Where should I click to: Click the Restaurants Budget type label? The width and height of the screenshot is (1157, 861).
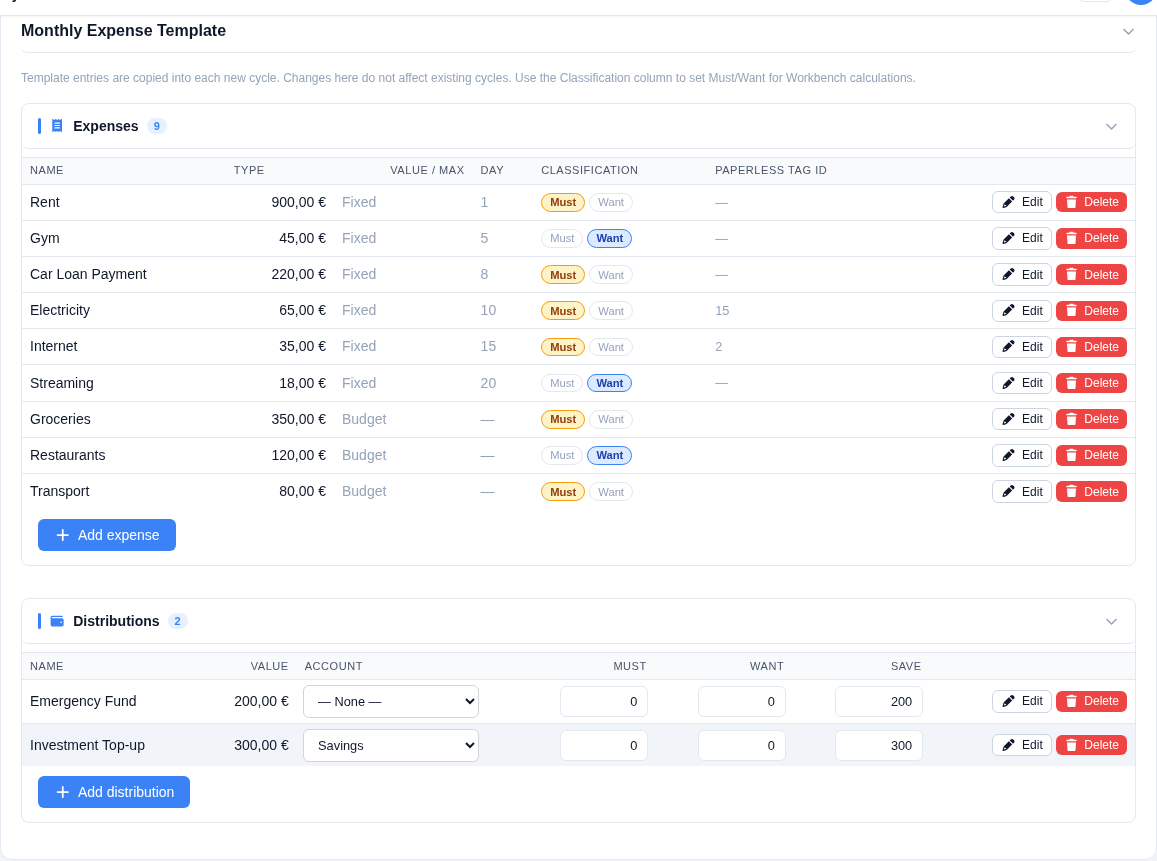point(364,455)
